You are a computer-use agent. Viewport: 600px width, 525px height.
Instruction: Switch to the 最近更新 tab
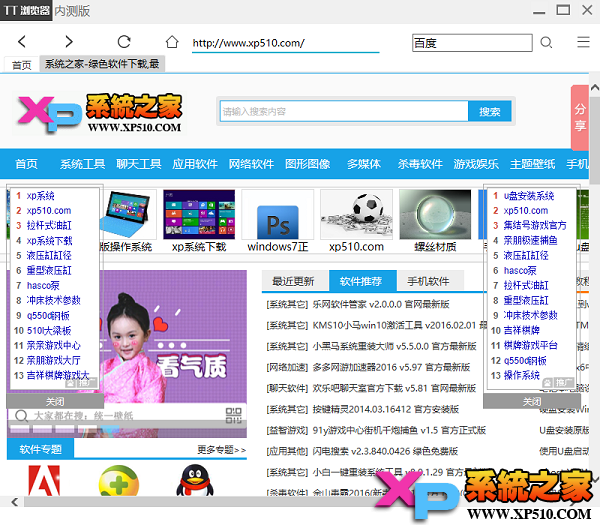tap(293, 281)
